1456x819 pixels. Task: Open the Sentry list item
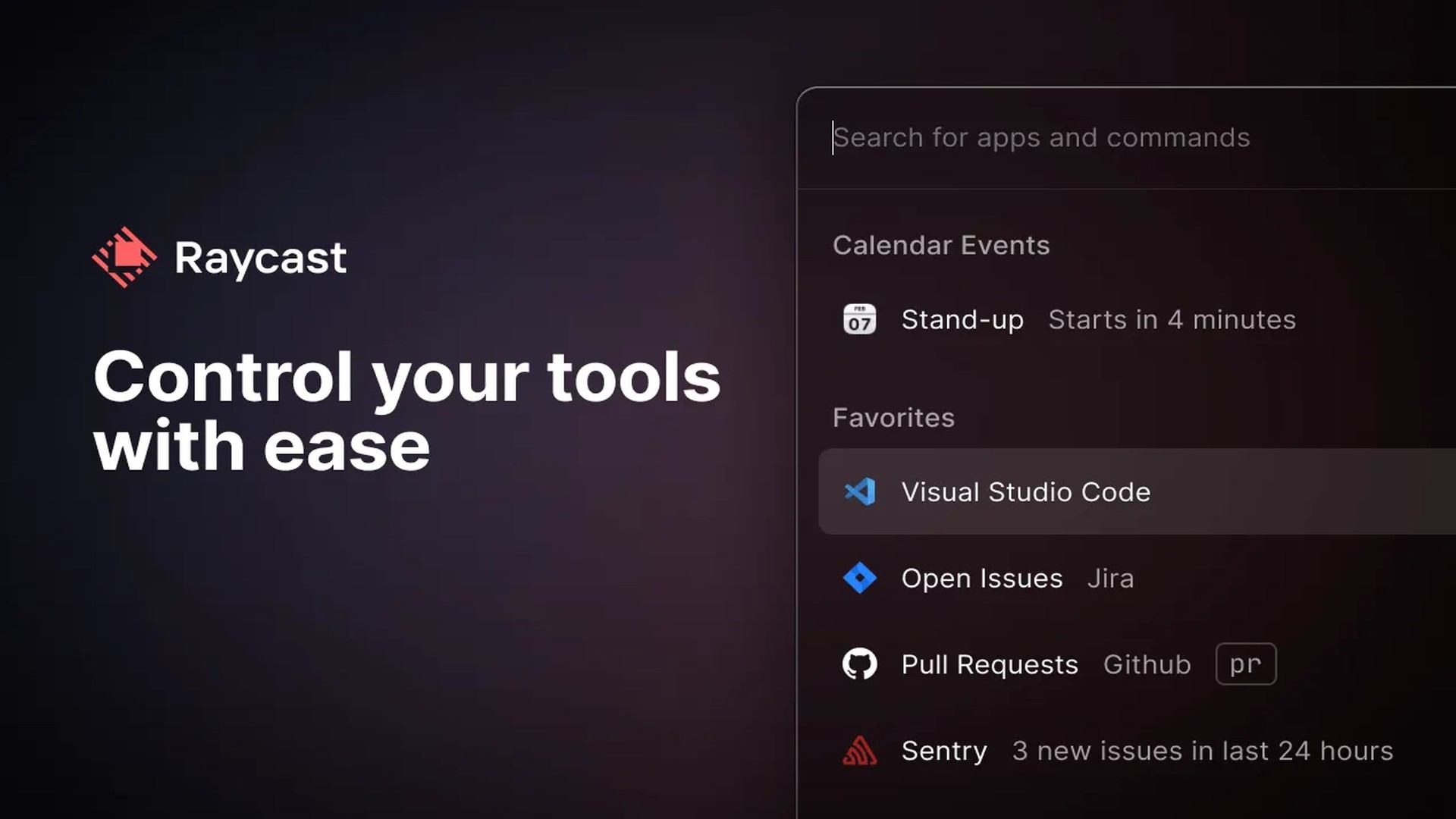click(944, 751)
